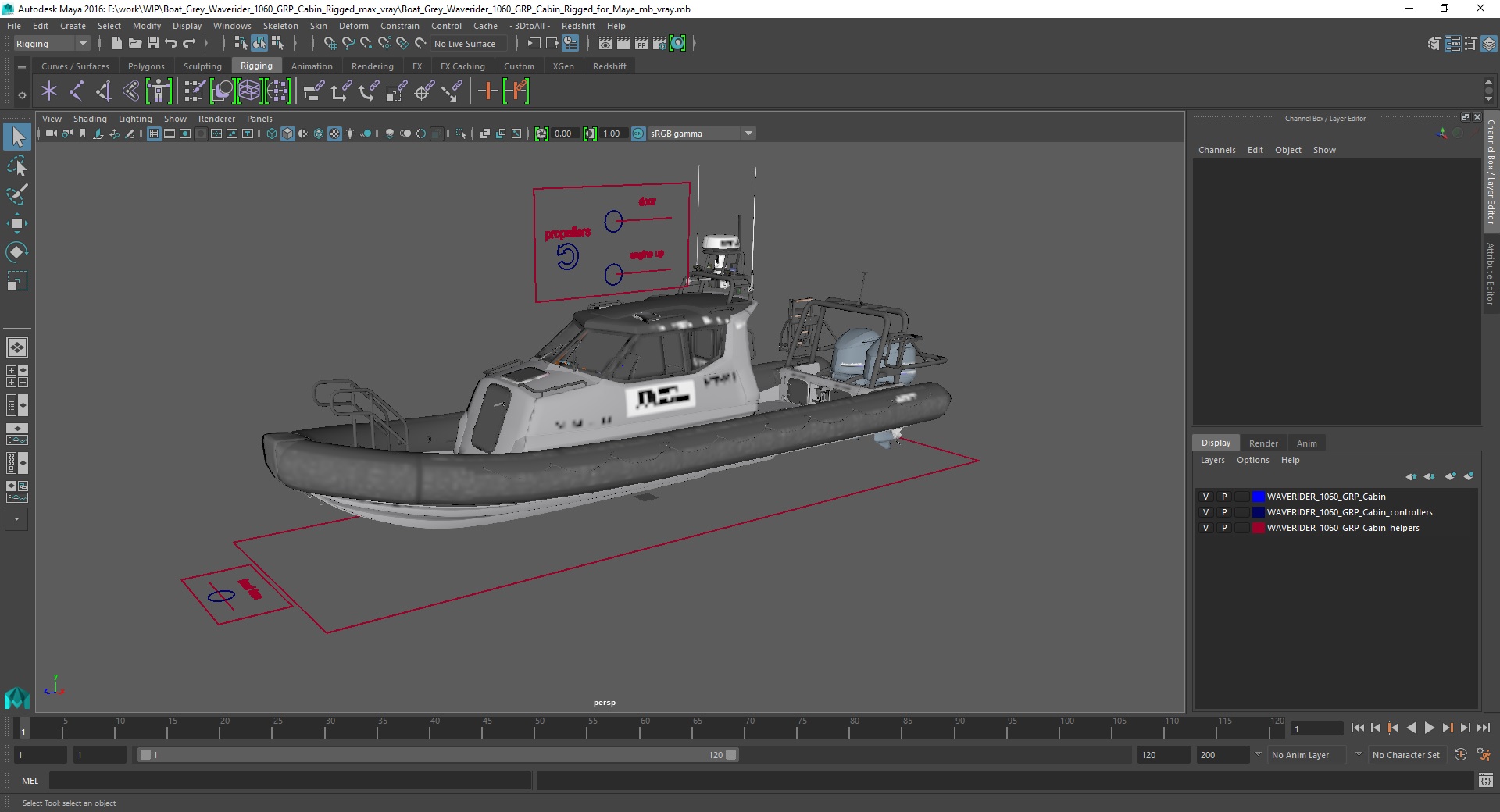This screenshot has height=812, width=1500.
Task: Activate the Lasso select tool
Action: pos(17,166)
